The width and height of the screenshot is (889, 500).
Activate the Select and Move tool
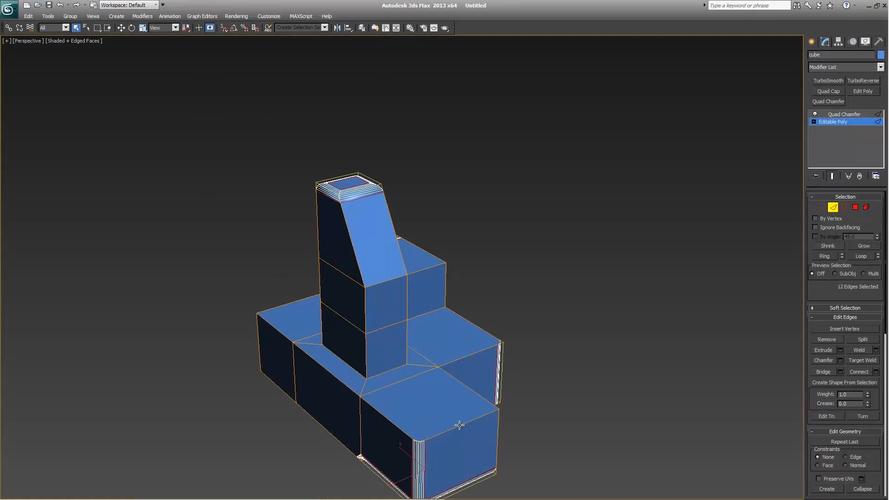(x=121, y=28)
